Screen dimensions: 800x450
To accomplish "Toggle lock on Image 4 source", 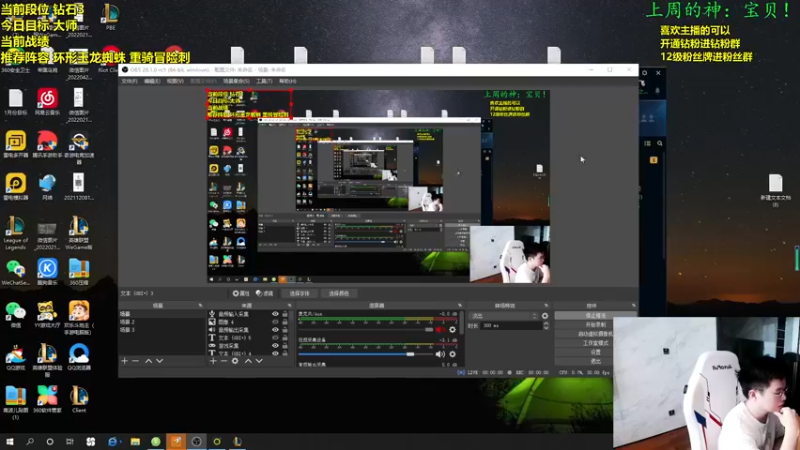I will [285, 322].
